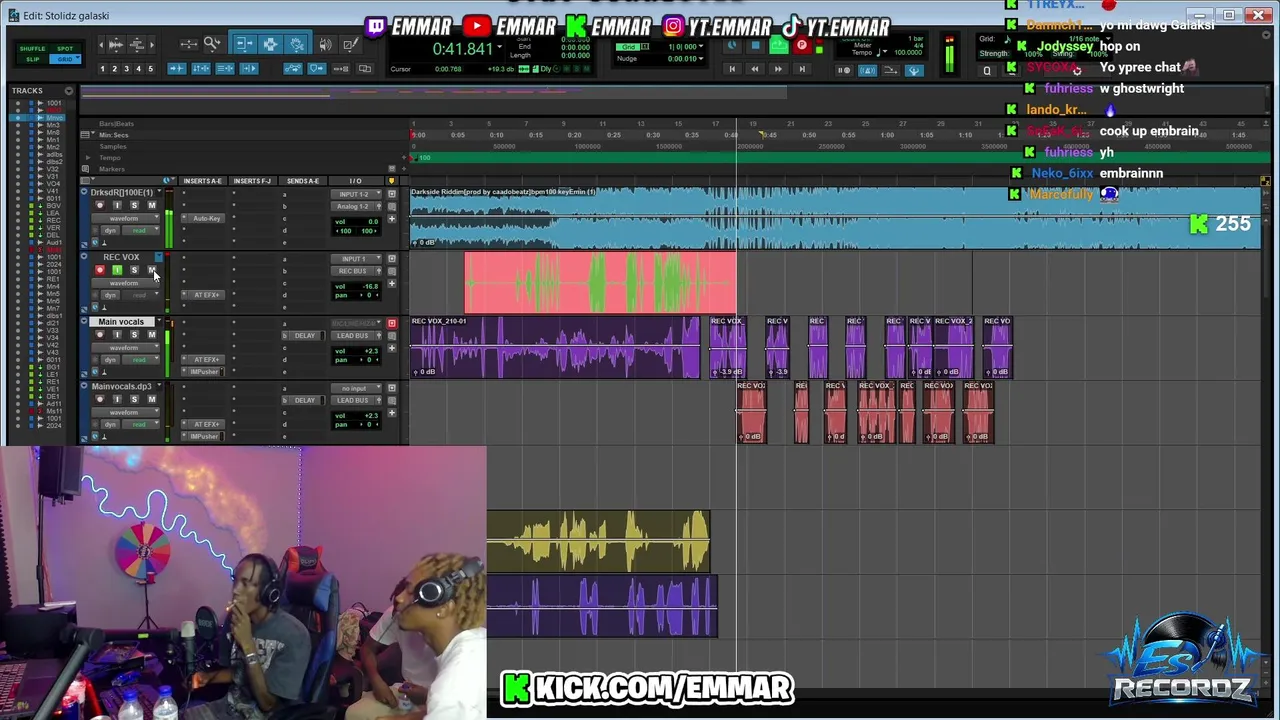Click INSERTS F-J column header

[x=252, y=181]
